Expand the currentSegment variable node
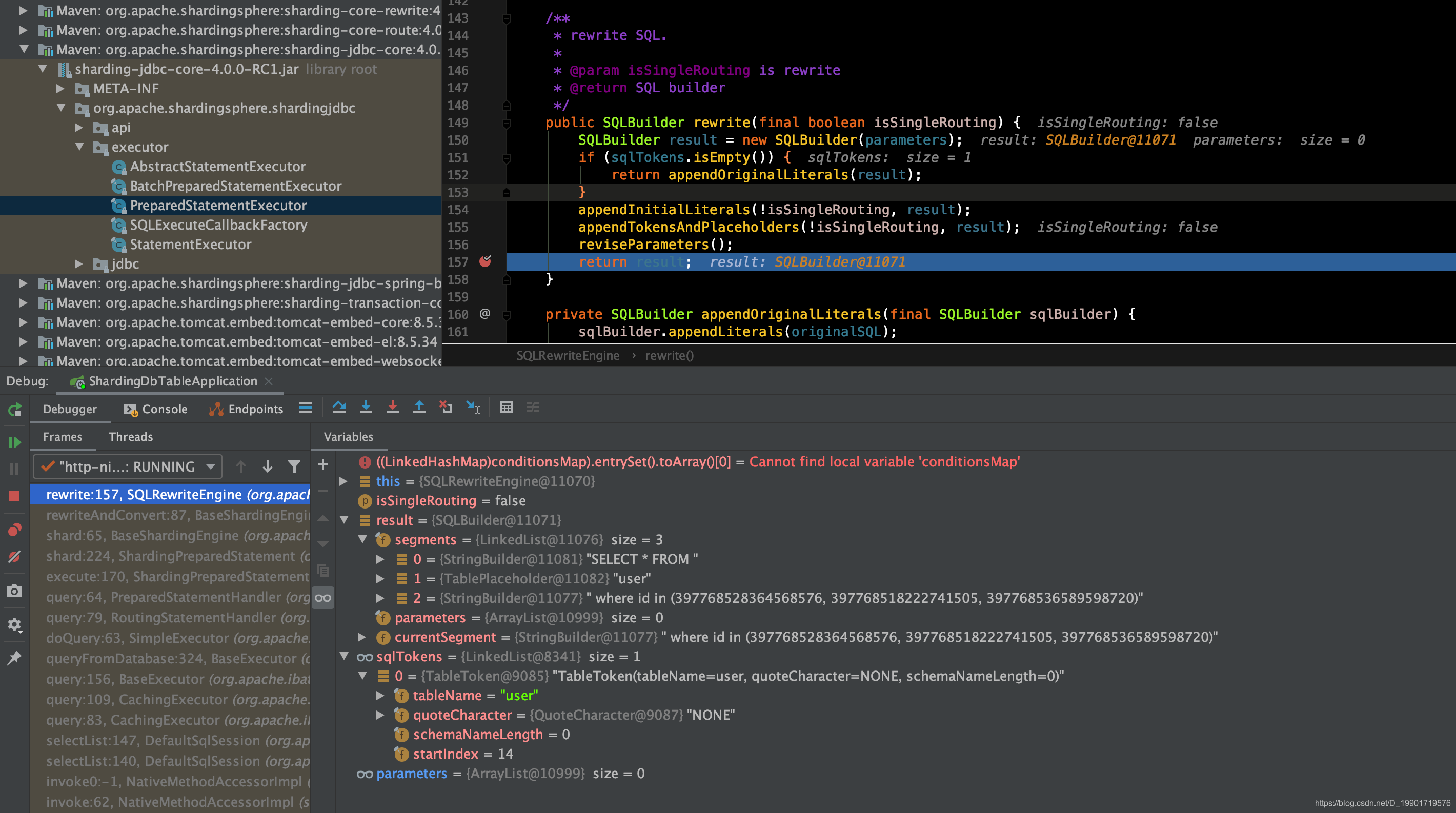The image size is (1456, 813). [362, 637]
